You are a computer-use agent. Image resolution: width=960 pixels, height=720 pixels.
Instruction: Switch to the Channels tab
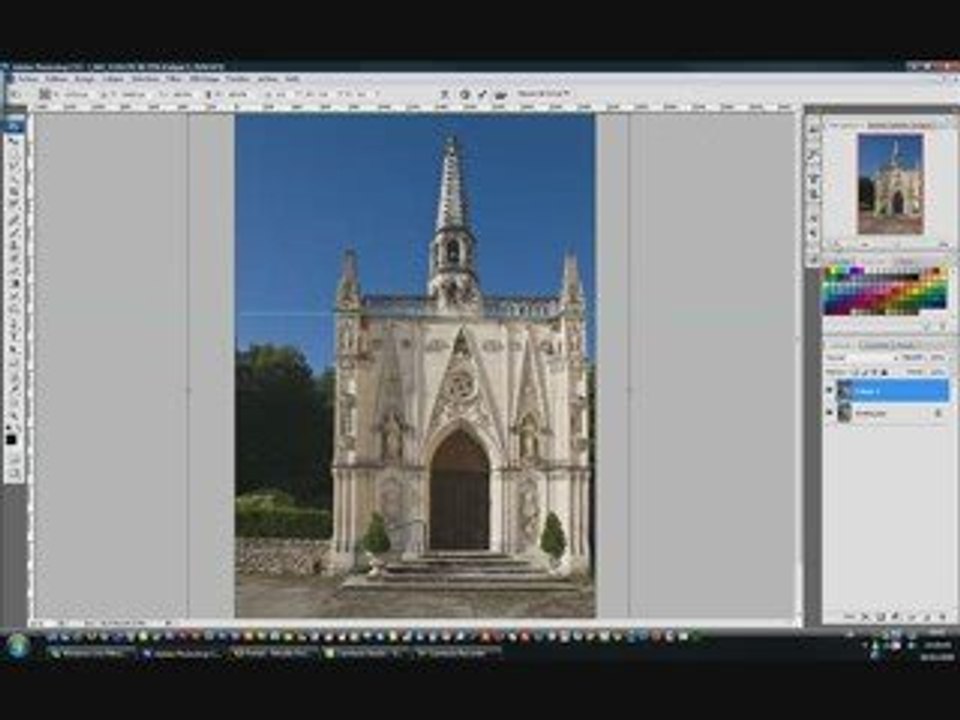coord(877,345)
